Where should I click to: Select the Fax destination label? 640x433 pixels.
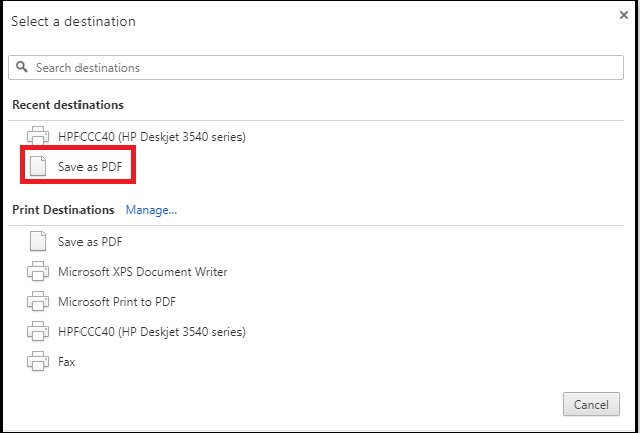[67, 362]
